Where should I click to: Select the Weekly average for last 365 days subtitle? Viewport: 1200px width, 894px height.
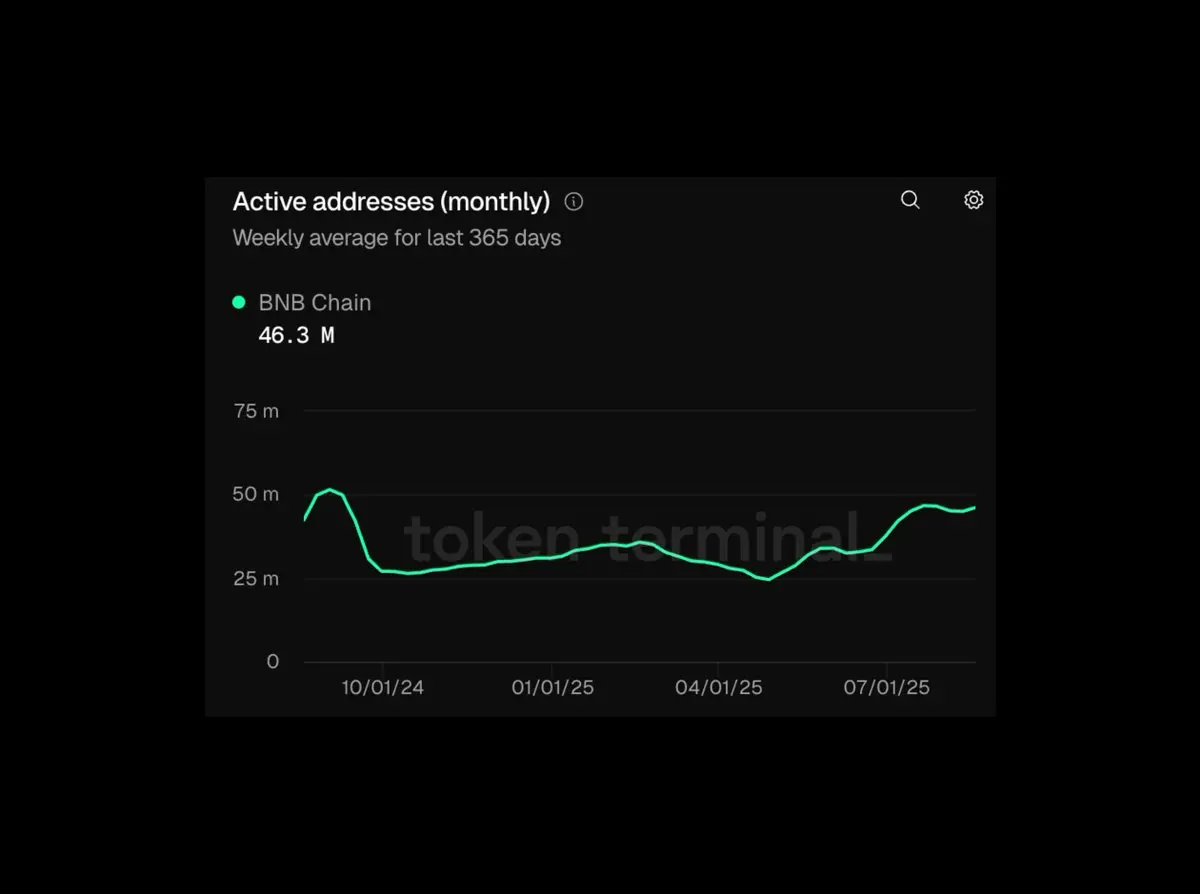click(397, 238)
